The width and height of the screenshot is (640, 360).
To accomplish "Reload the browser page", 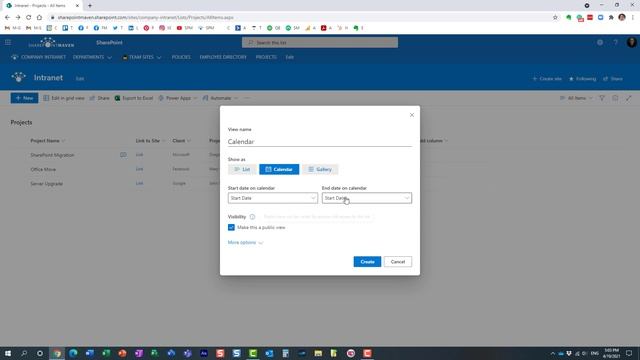I will pyautogui.click(x=29, y=18).
